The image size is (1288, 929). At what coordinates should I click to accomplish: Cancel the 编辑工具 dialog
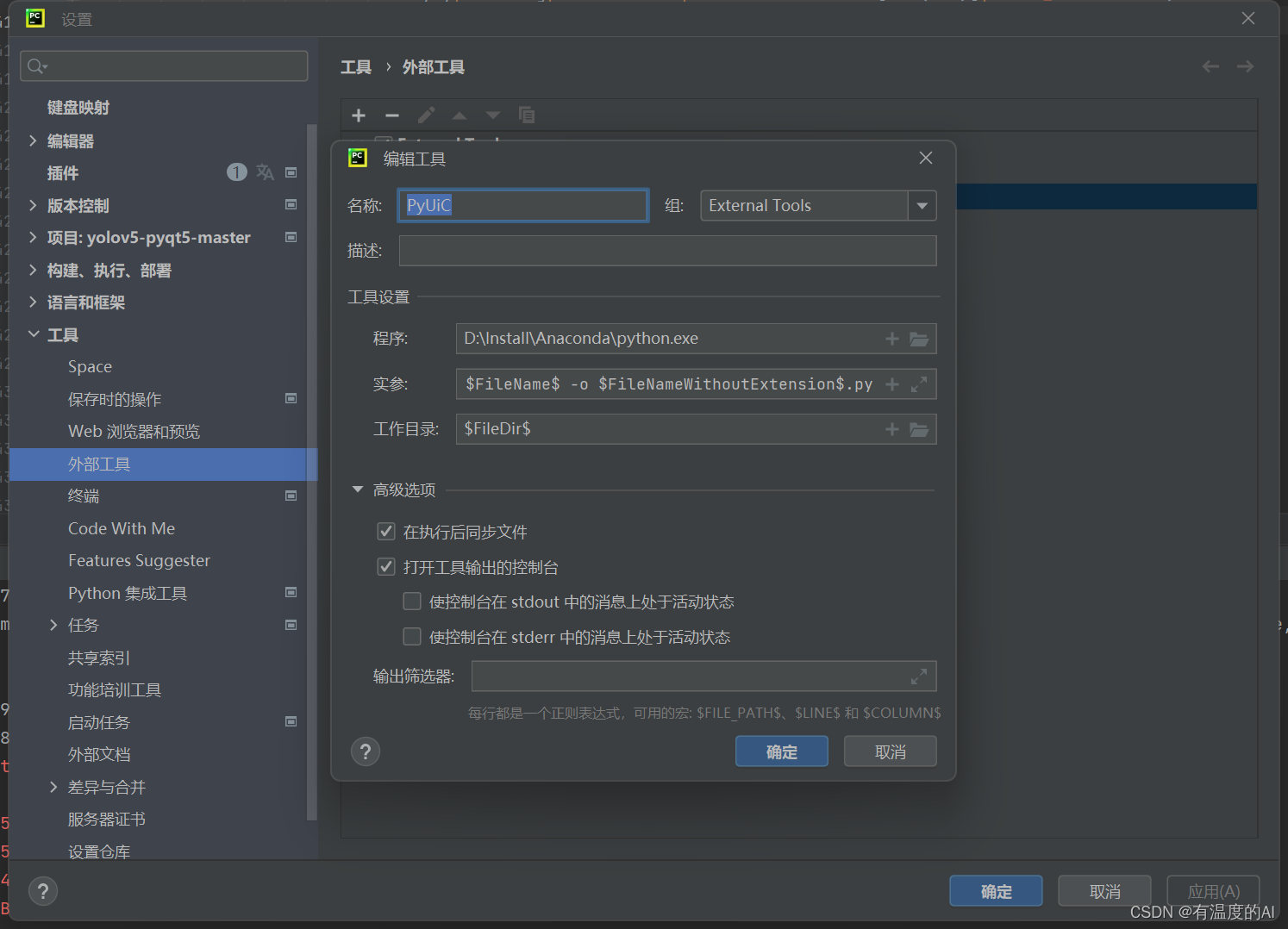[891, 751]
